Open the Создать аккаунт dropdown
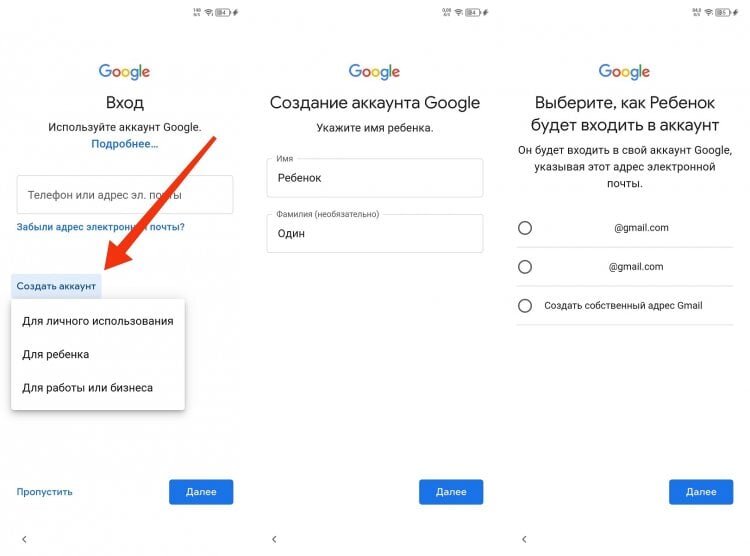Viewport: 750px width, 556px height. click(x=56, y=286)
